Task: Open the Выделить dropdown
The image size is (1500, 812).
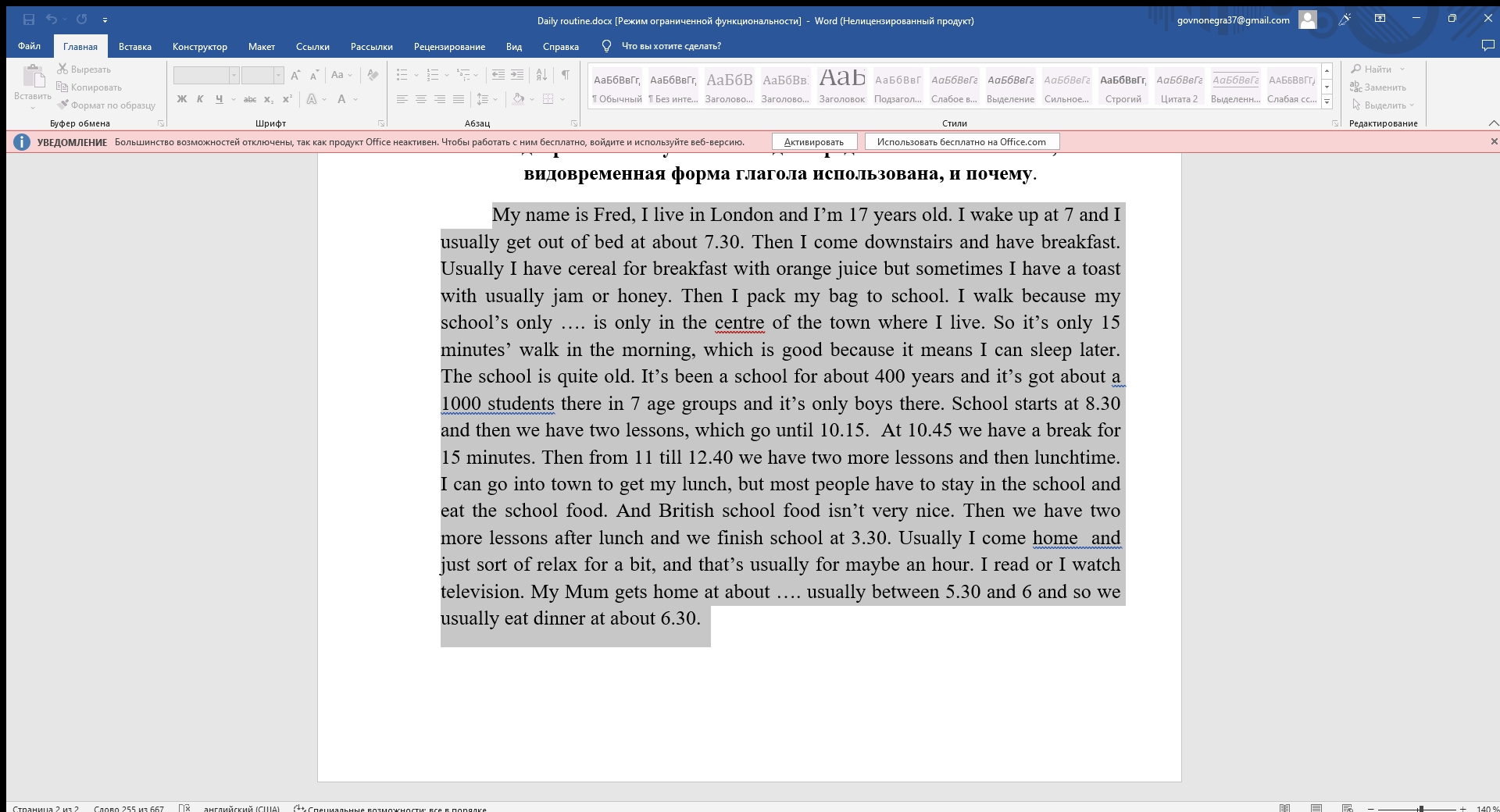Action: [1383, 105]
